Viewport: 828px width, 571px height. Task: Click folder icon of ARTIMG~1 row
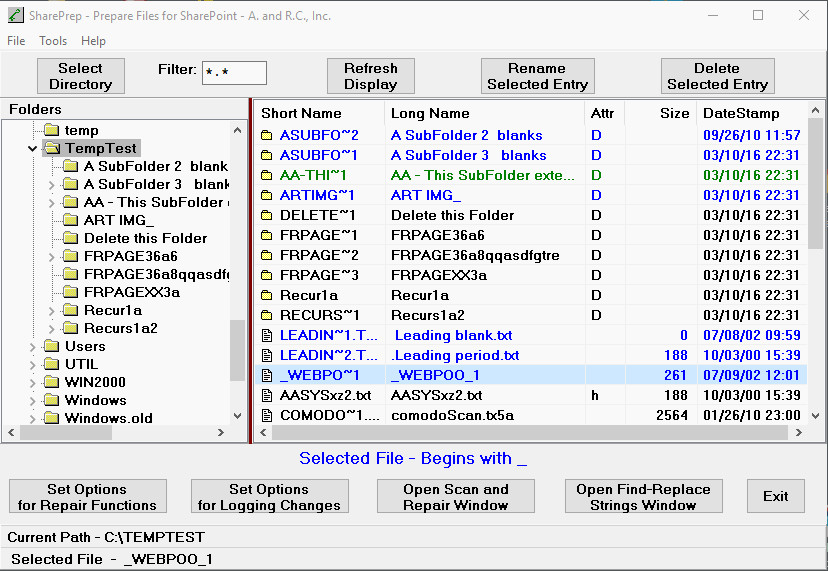[267, 196]
